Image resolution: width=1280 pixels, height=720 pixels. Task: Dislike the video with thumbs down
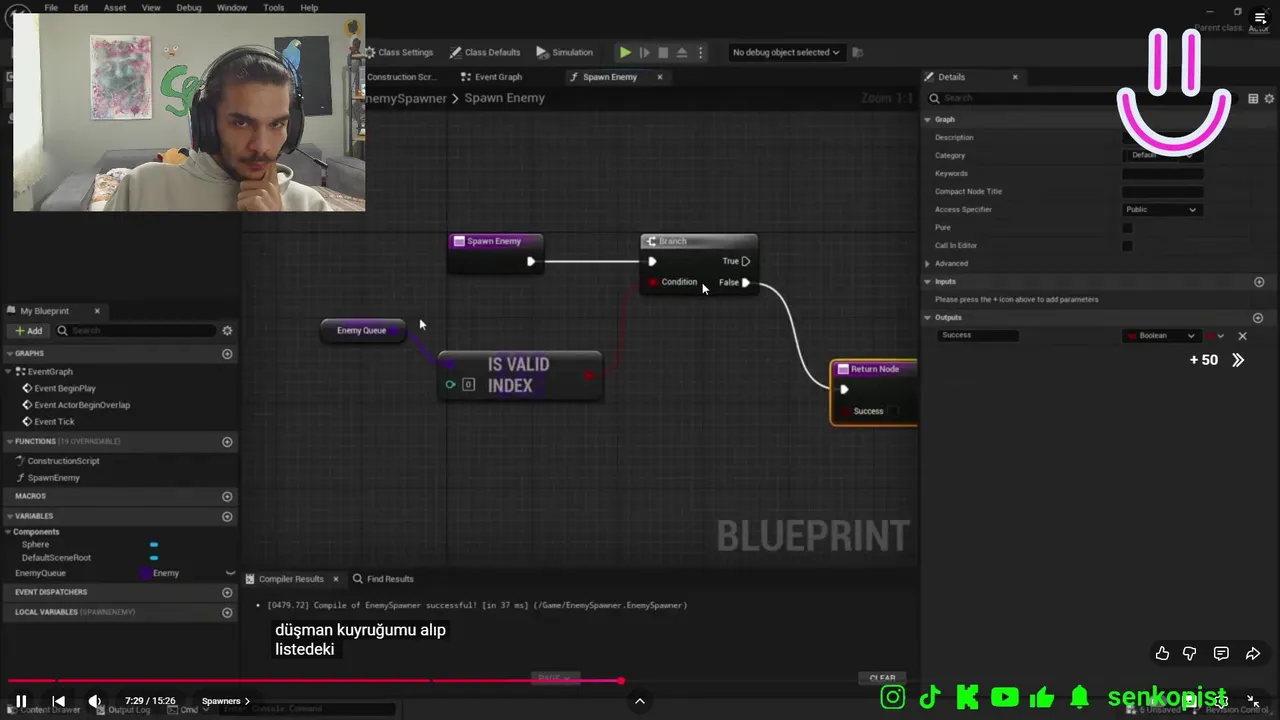[1190, 653]
